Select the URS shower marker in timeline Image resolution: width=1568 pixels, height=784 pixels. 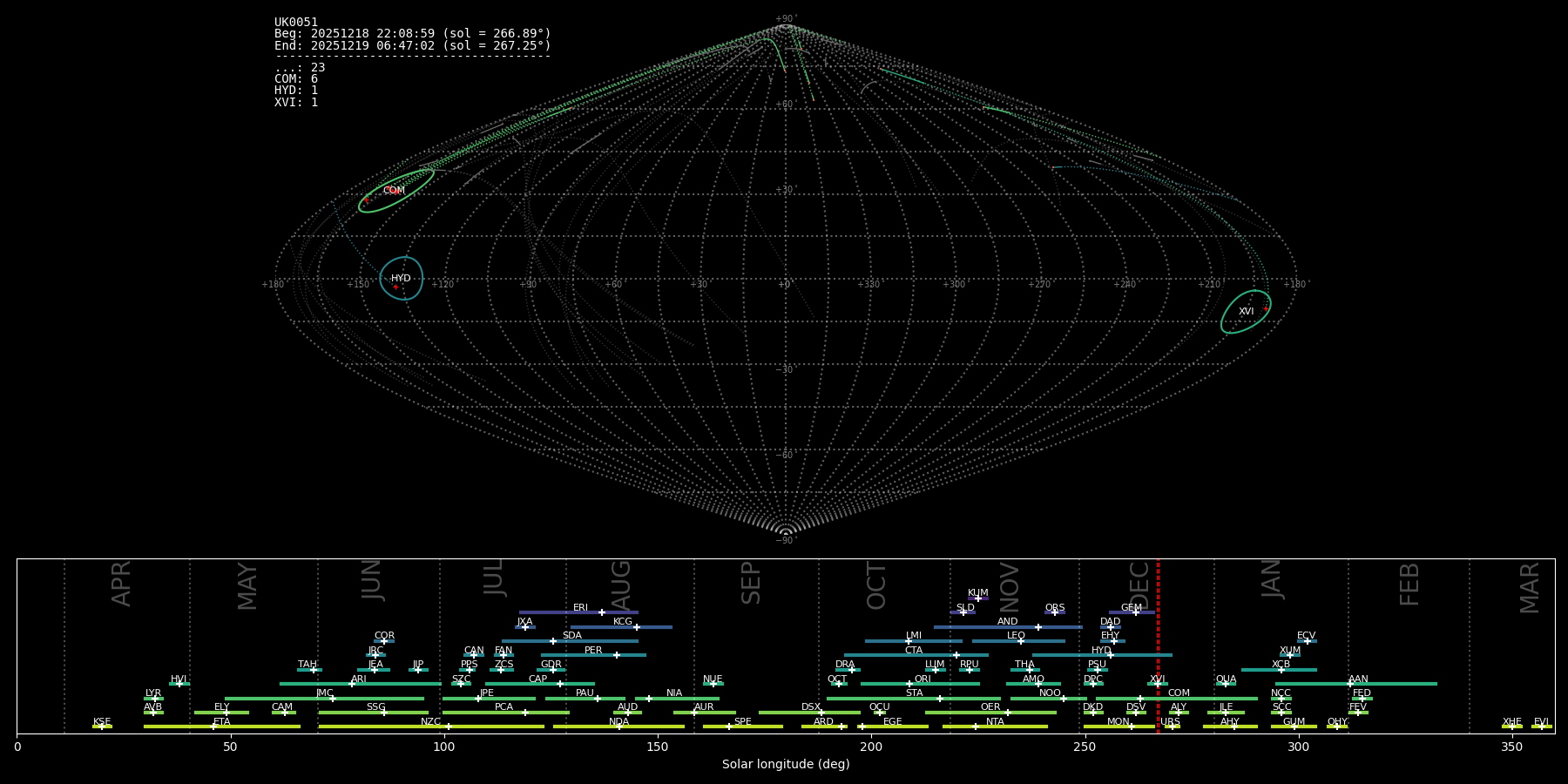click(1171, 727)
